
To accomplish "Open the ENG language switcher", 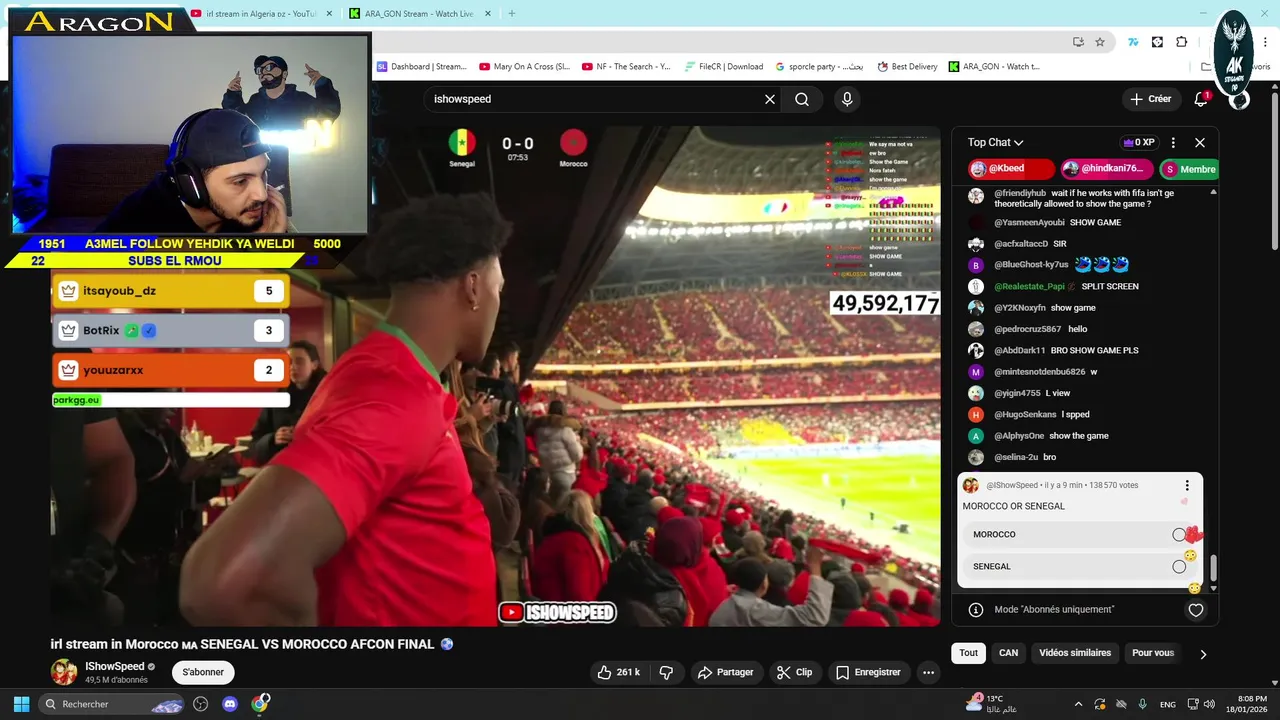I will pos(1167,704).
